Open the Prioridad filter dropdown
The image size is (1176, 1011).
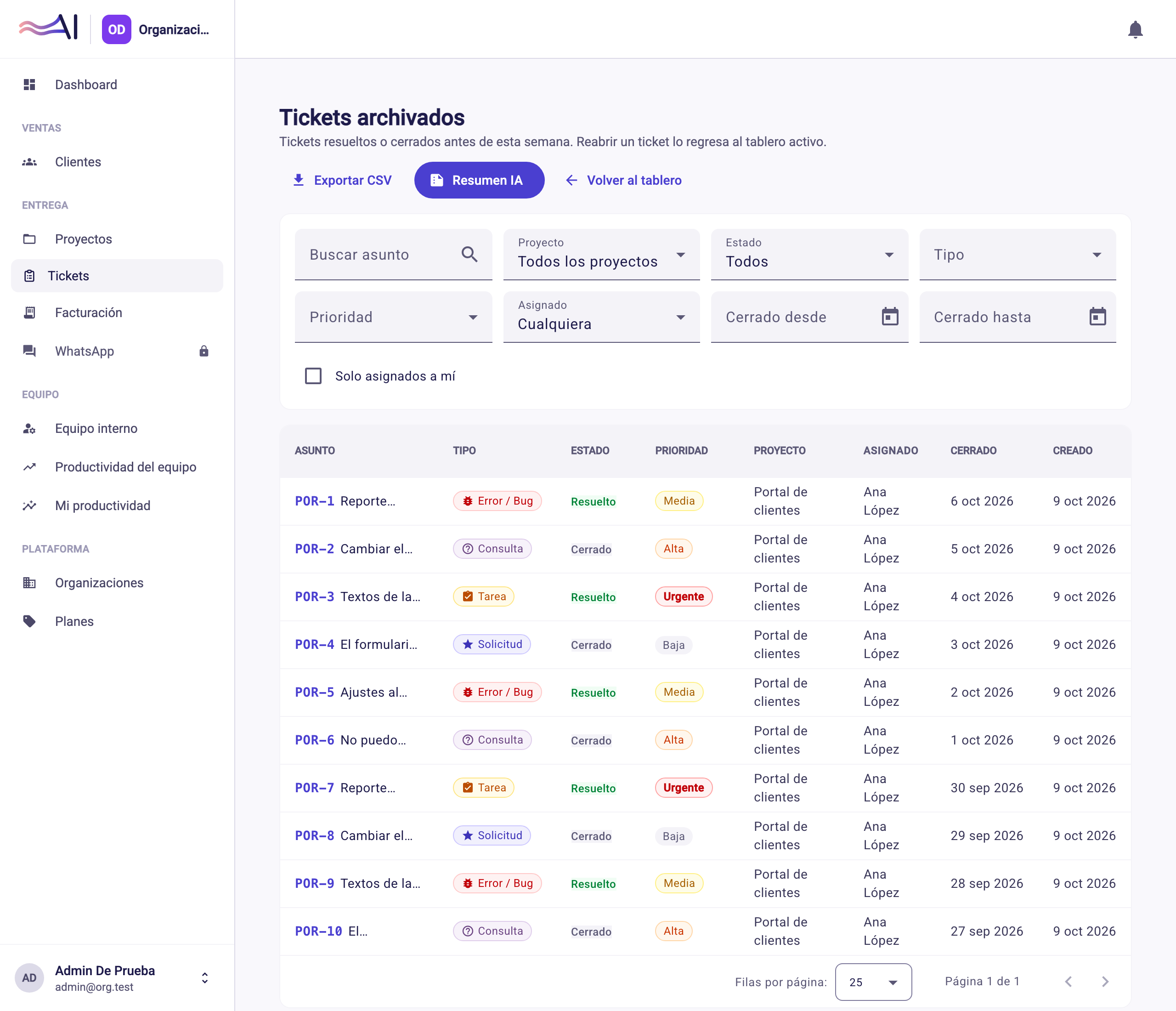click(393, 317)
